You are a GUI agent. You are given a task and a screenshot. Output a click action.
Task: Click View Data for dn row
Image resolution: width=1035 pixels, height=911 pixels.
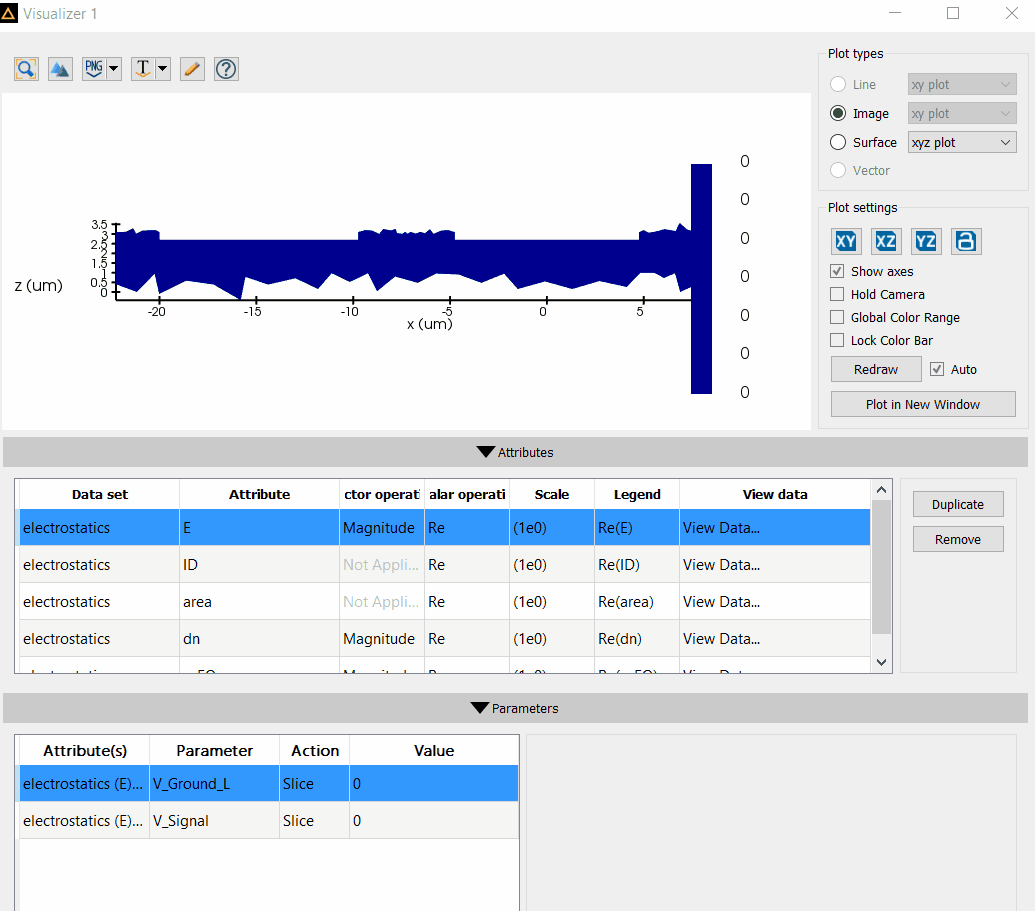coord(774,638)
